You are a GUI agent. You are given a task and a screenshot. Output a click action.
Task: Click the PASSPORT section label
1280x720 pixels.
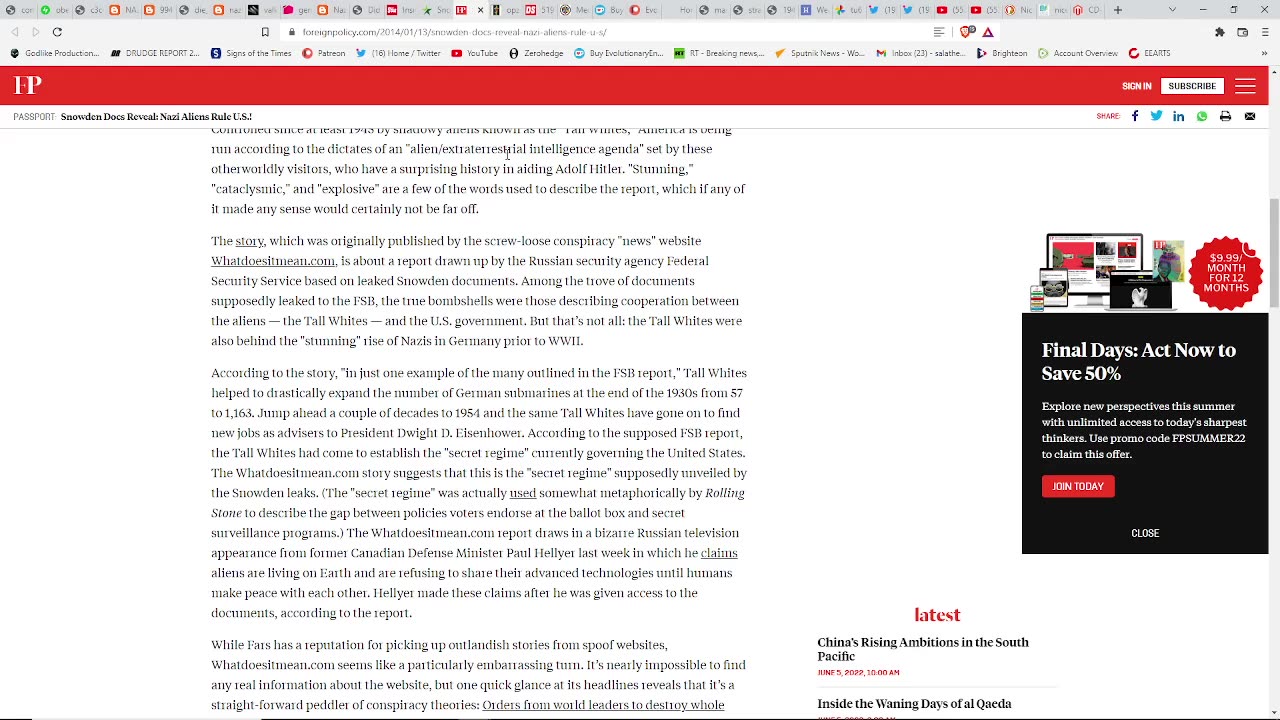click(34, 117)
